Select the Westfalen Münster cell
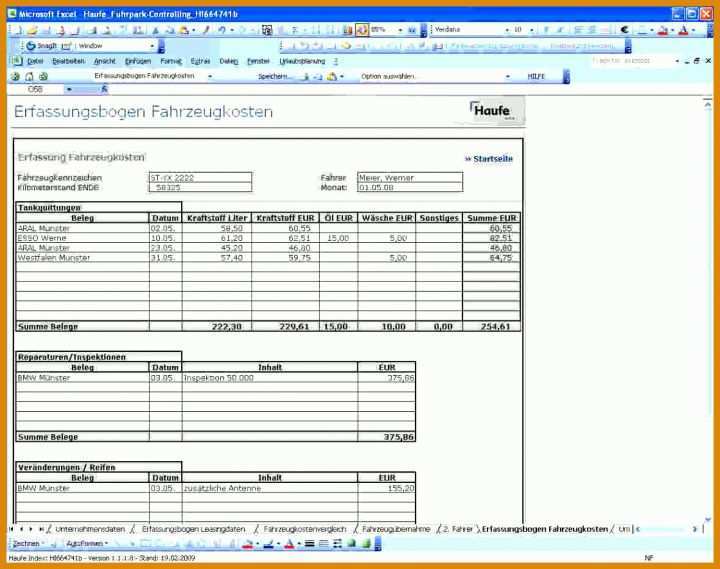The height and width of the screenshot is (569, 720). click(83, 258)
